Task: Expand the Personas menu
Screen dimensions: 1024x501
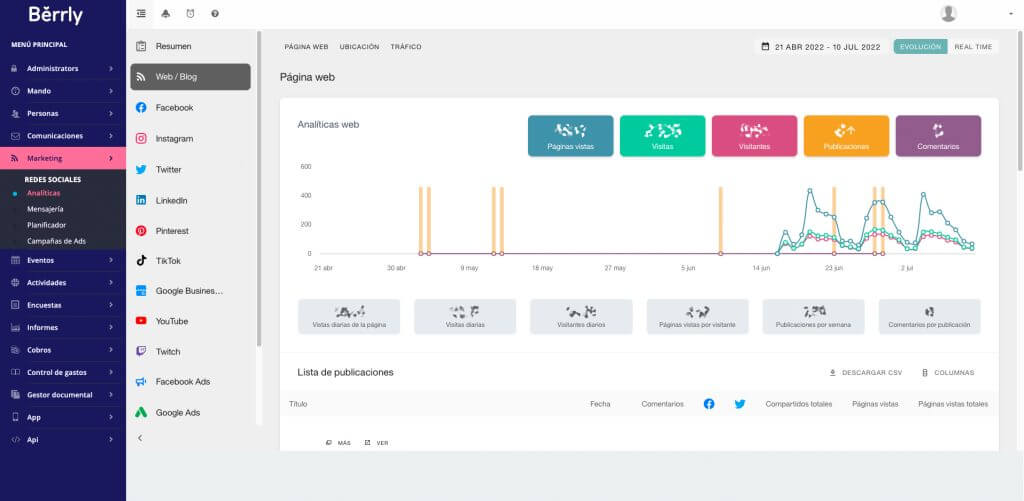Action: 63,113
